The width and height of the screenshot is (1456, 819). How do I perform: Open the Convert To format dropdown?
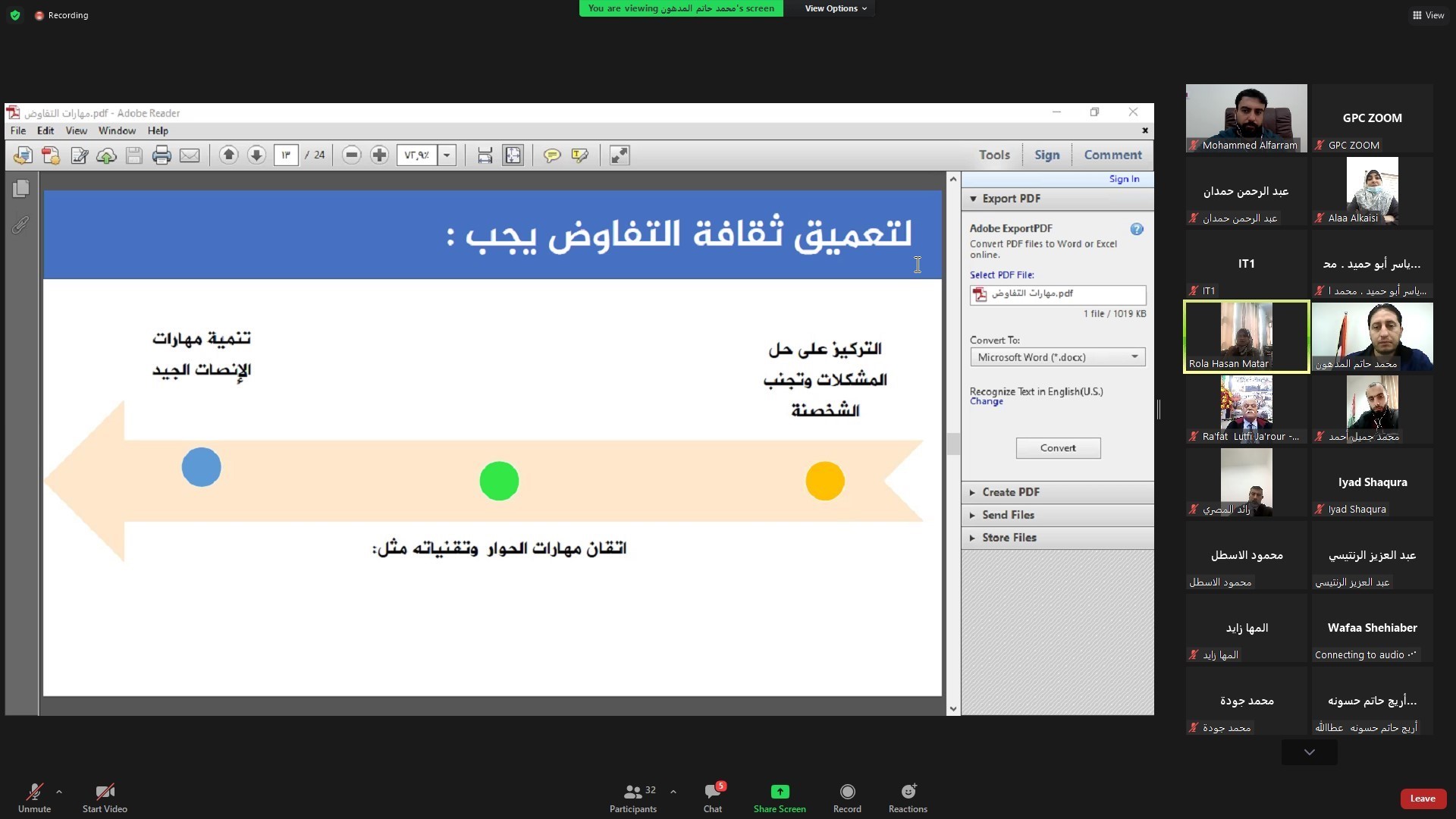(x=1058, y=357)
